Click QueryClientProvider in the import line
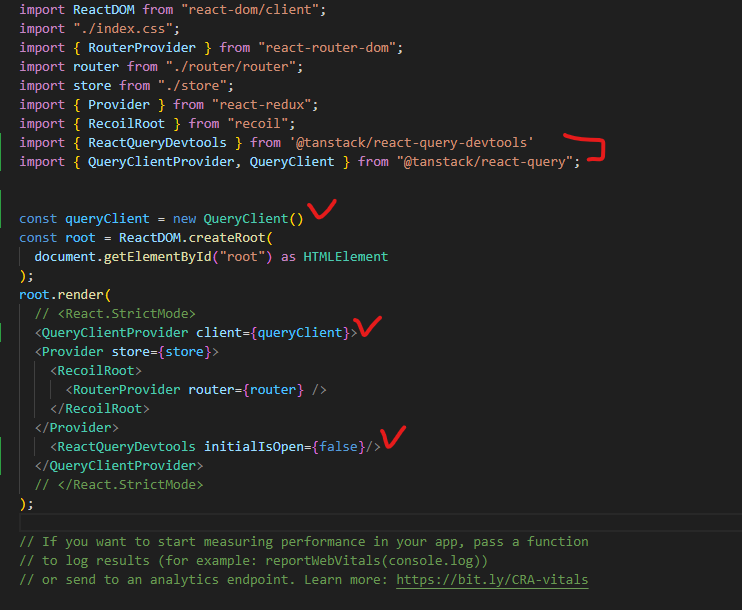Screen dimensions: 742x610 click(x=161, y=162)
